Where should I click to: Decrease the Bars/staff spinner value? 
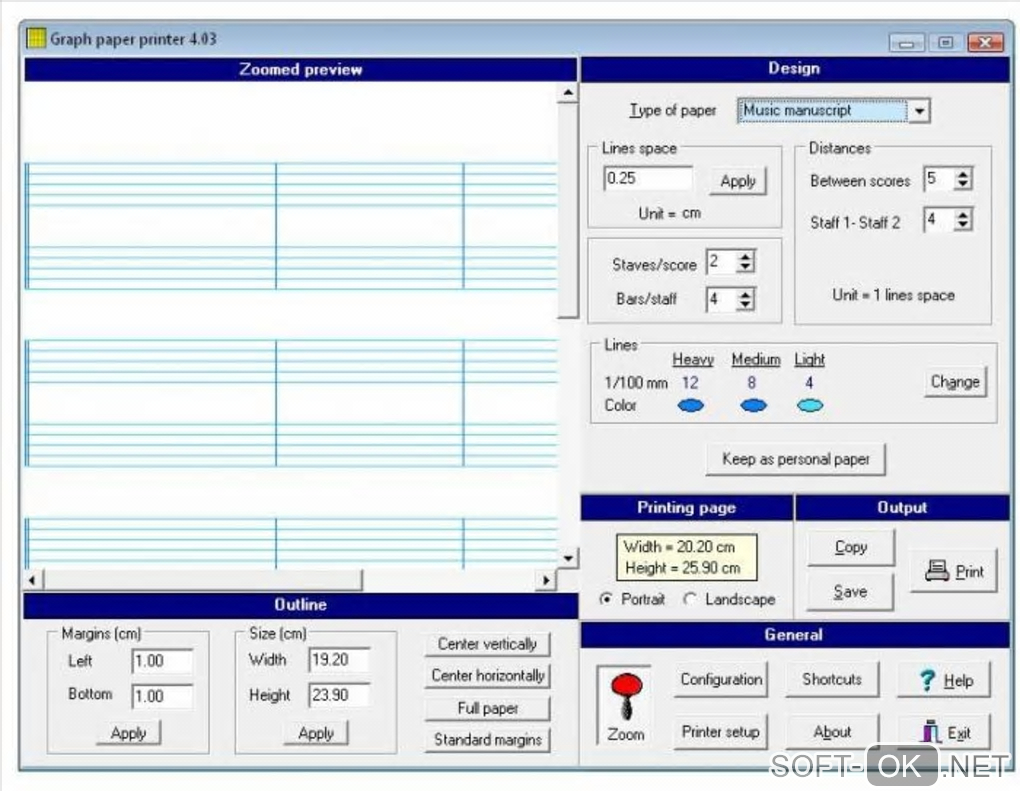(x=745, y=304)
